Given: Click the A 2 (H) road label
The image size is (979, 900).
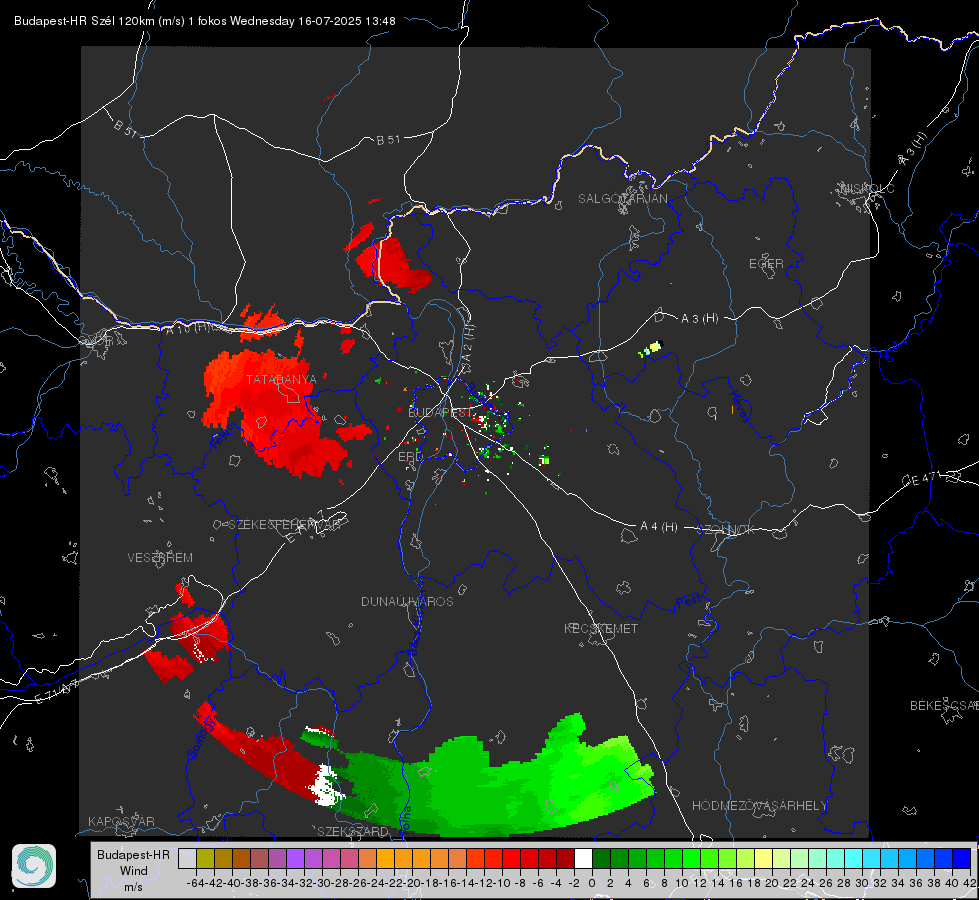Looking at the screenshot, I should point(469,344).
